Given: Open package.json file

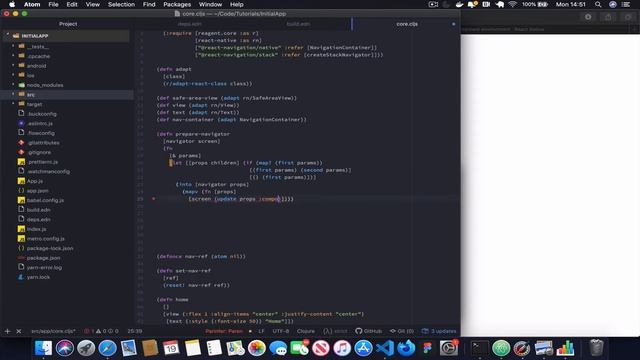Looking at the screenshot, I should click(43, 258).
